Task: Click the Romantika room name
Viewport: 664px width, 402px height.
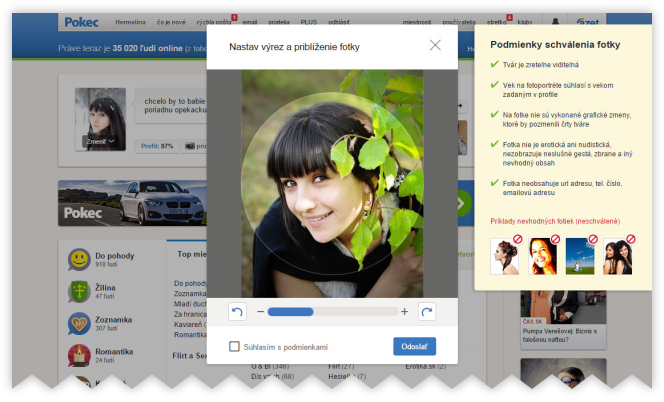Action: [114, 352]
